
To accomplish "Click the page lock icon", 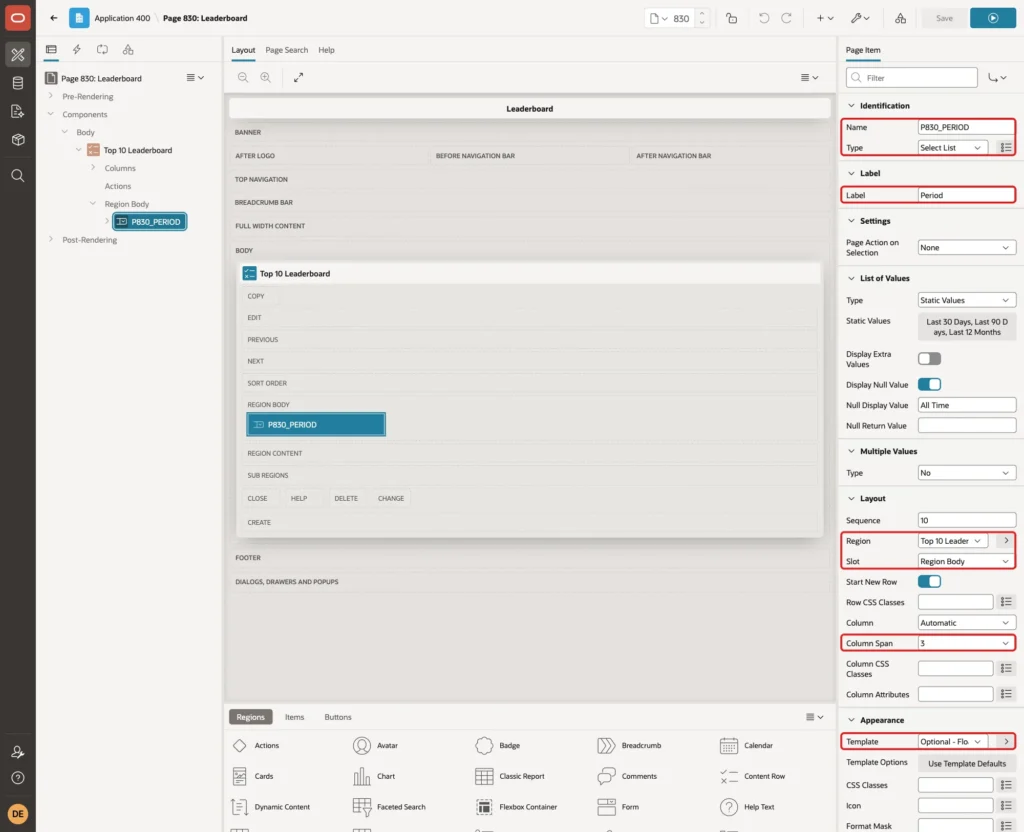I will click(731, 18).
